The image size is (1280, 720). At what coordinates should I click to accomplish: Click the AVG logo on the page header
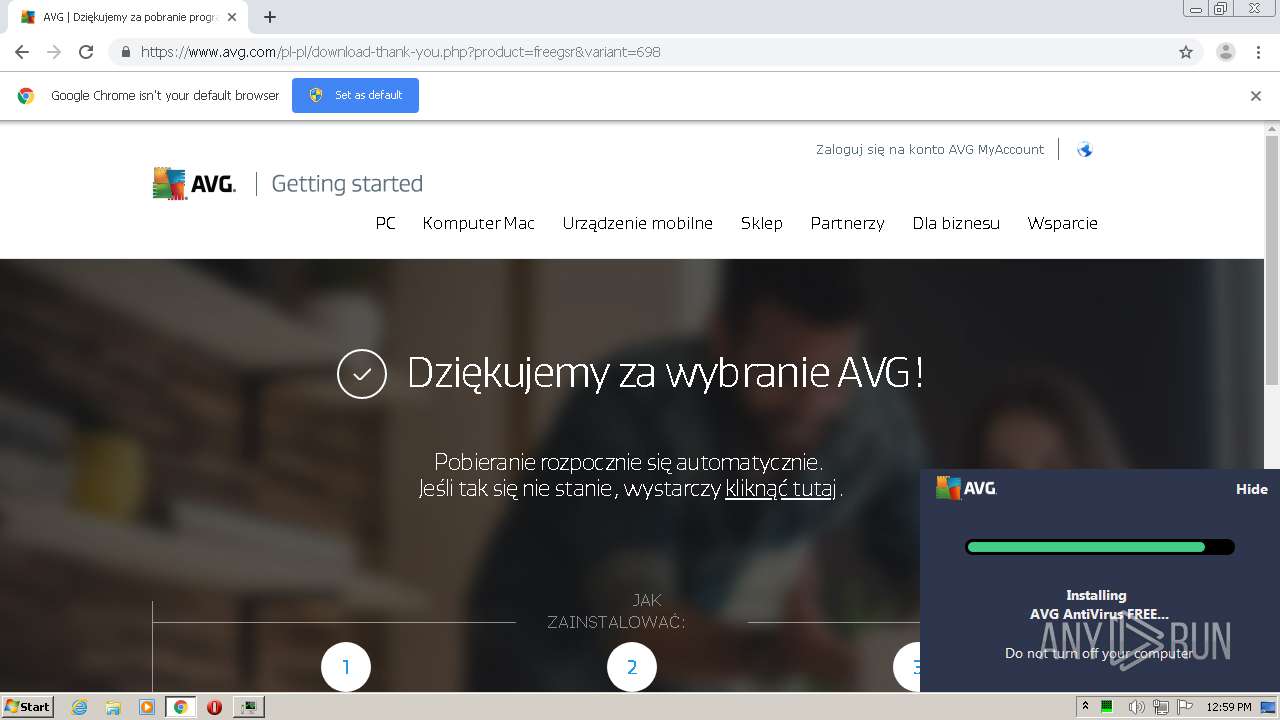pyautogui.click(x=194, y=184)
